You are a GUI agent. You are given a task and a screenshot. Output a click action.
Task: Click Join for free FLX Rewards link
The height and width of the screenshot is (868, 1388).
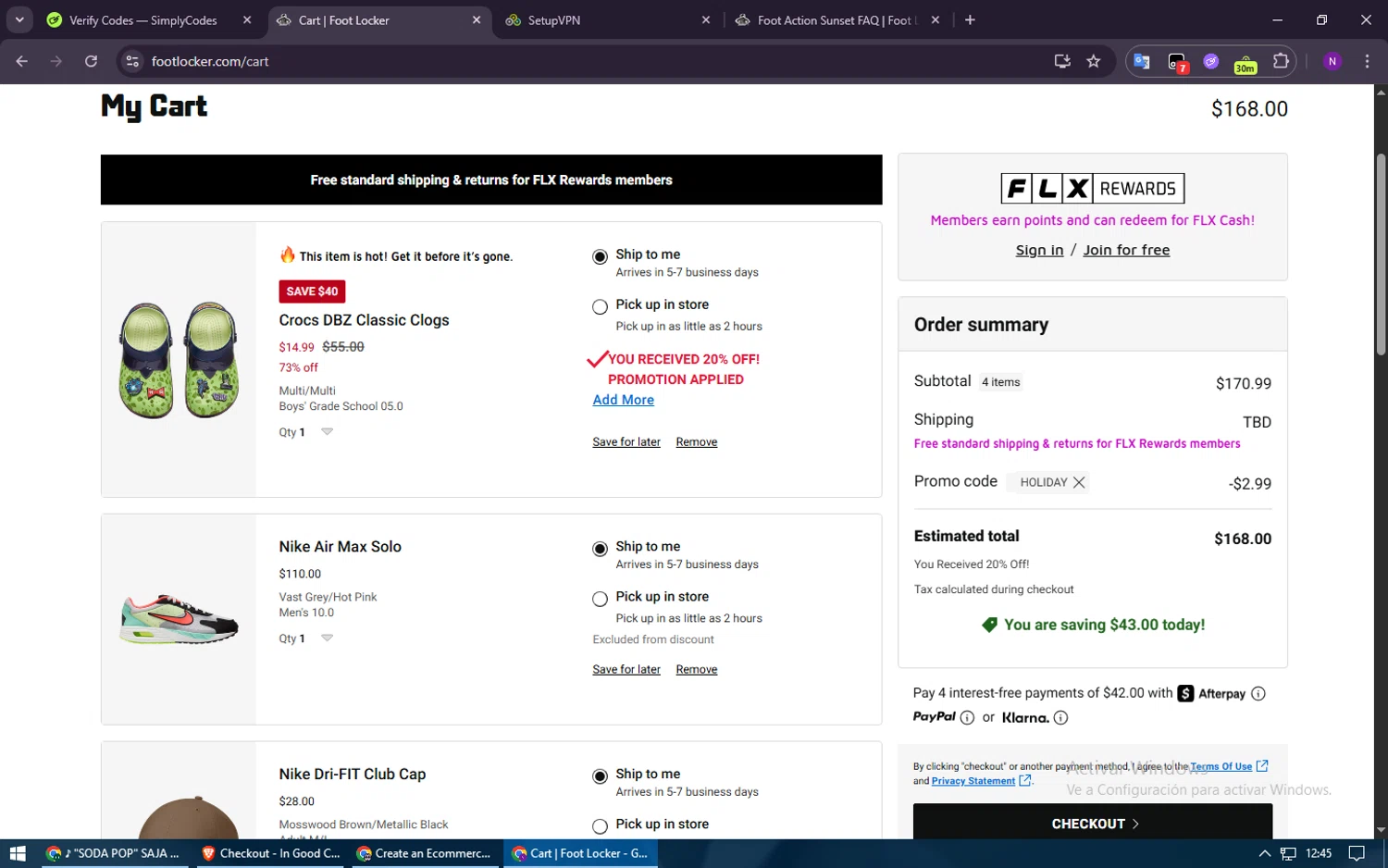click(x=1126, y=250)
